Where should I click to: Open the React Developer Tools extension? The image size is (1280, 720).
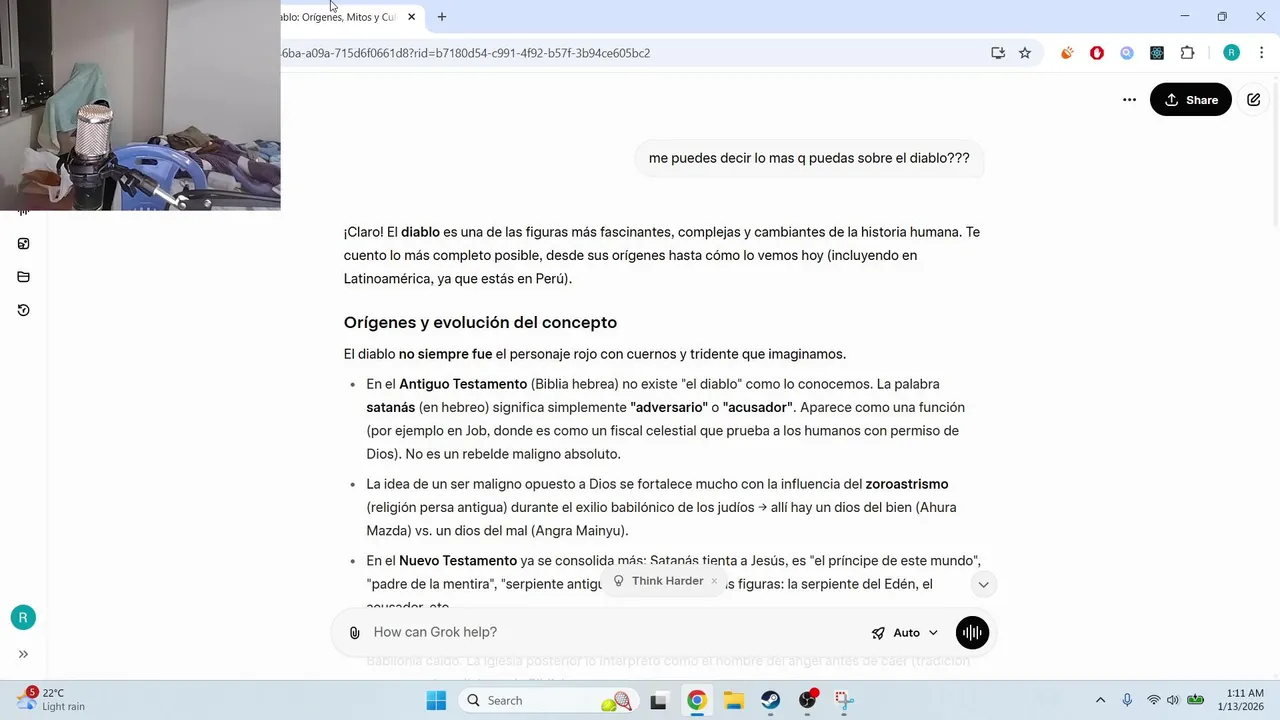point(1157,53)
